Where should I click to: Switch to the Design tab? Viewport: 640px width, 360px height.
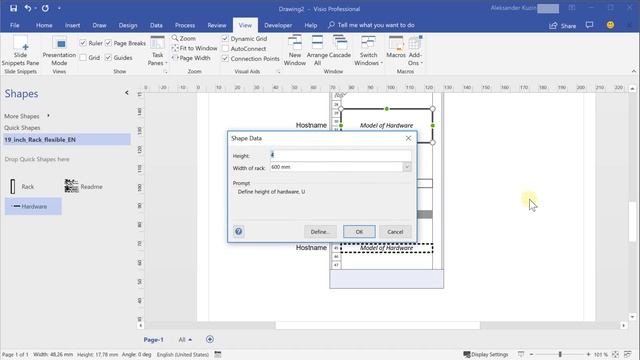coord(128,25)
